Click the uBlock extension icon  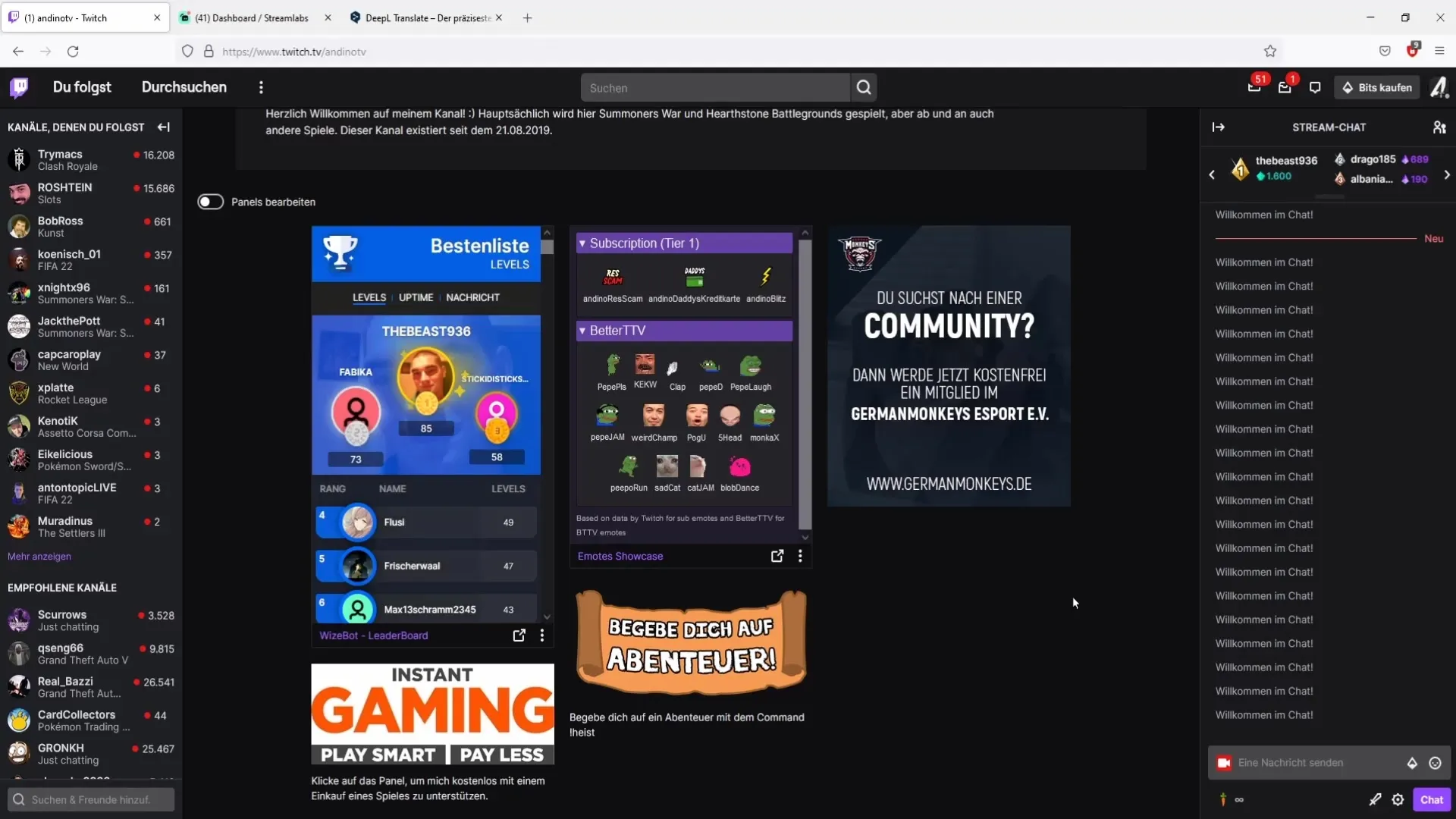pos(1413,50)
